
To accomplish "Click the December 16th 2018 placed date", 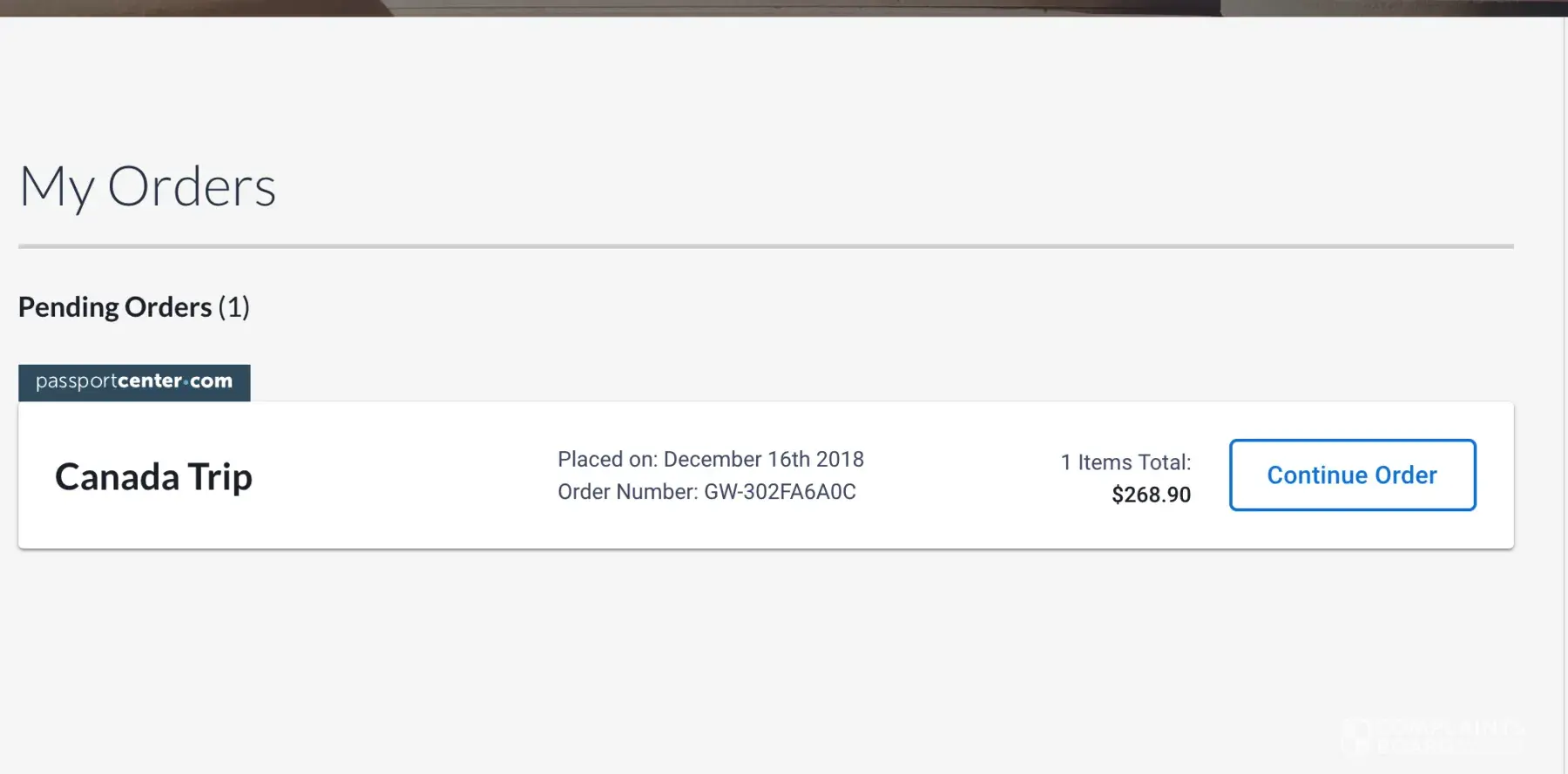I will point(763,459).
